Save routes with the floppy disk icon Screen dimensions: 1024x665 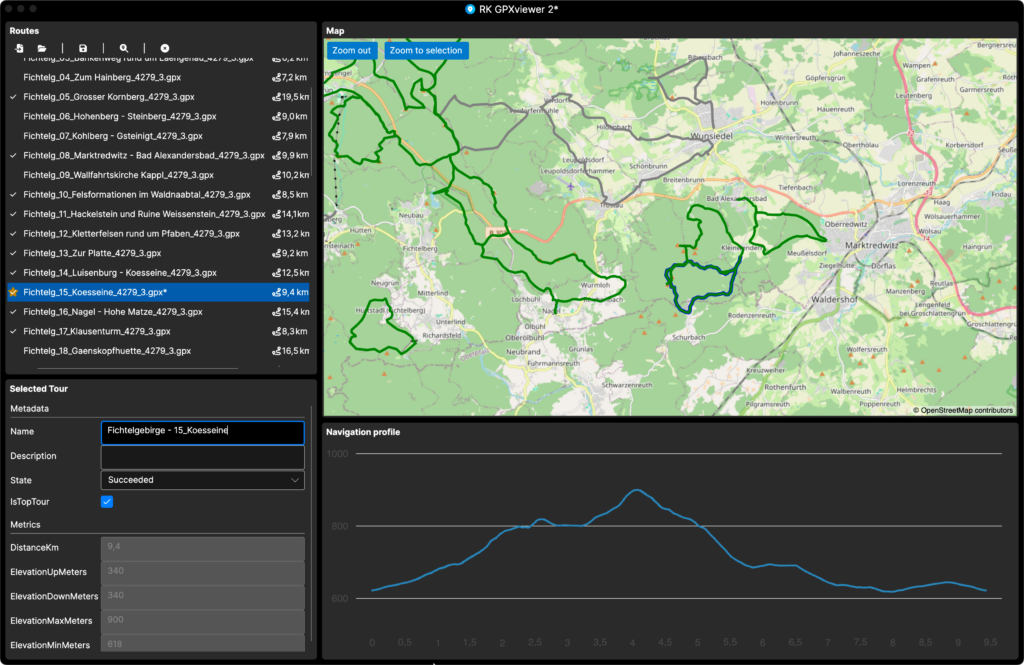(x=83, y=48)
